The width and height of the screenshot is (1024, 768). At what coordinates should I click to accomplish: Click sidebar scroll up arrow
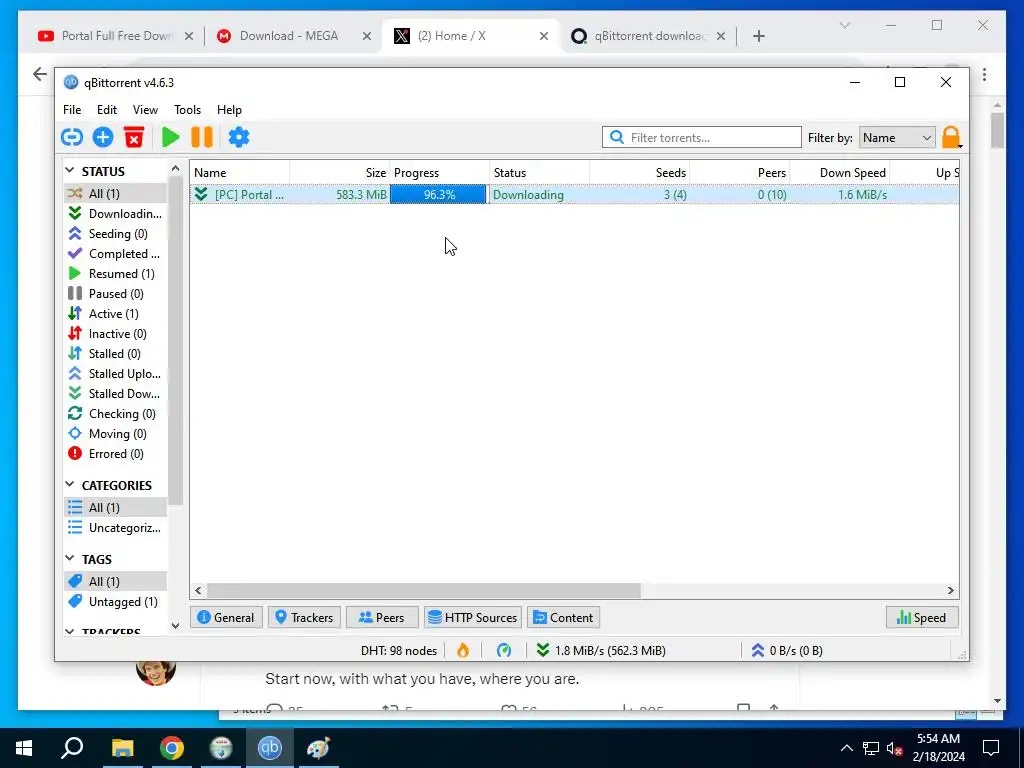pyautogui.click(x=175, y=168)
